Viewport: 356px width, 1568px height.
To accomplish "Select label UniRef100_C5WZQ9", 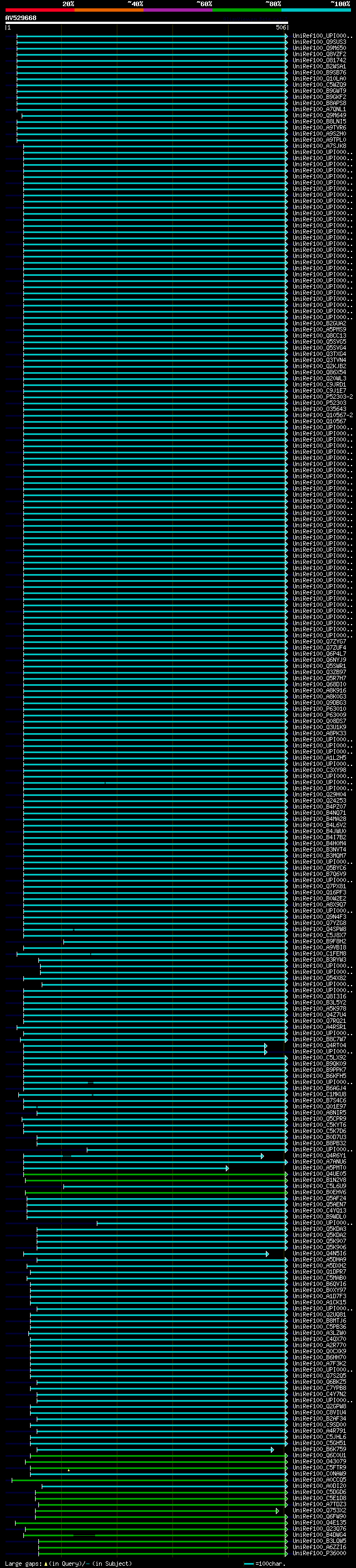I will pos(319,85).
